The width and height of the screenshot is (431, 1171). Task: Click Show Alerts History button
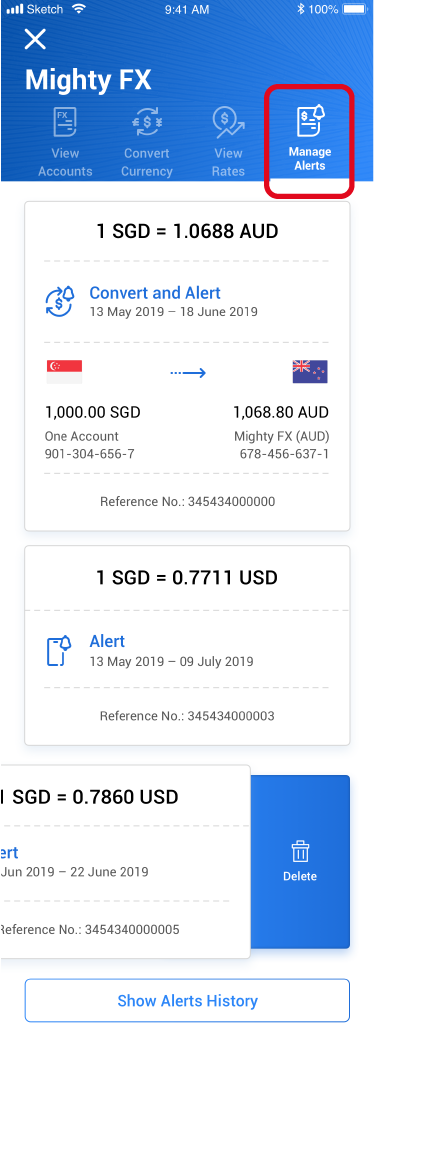(x=187, y=1001)
